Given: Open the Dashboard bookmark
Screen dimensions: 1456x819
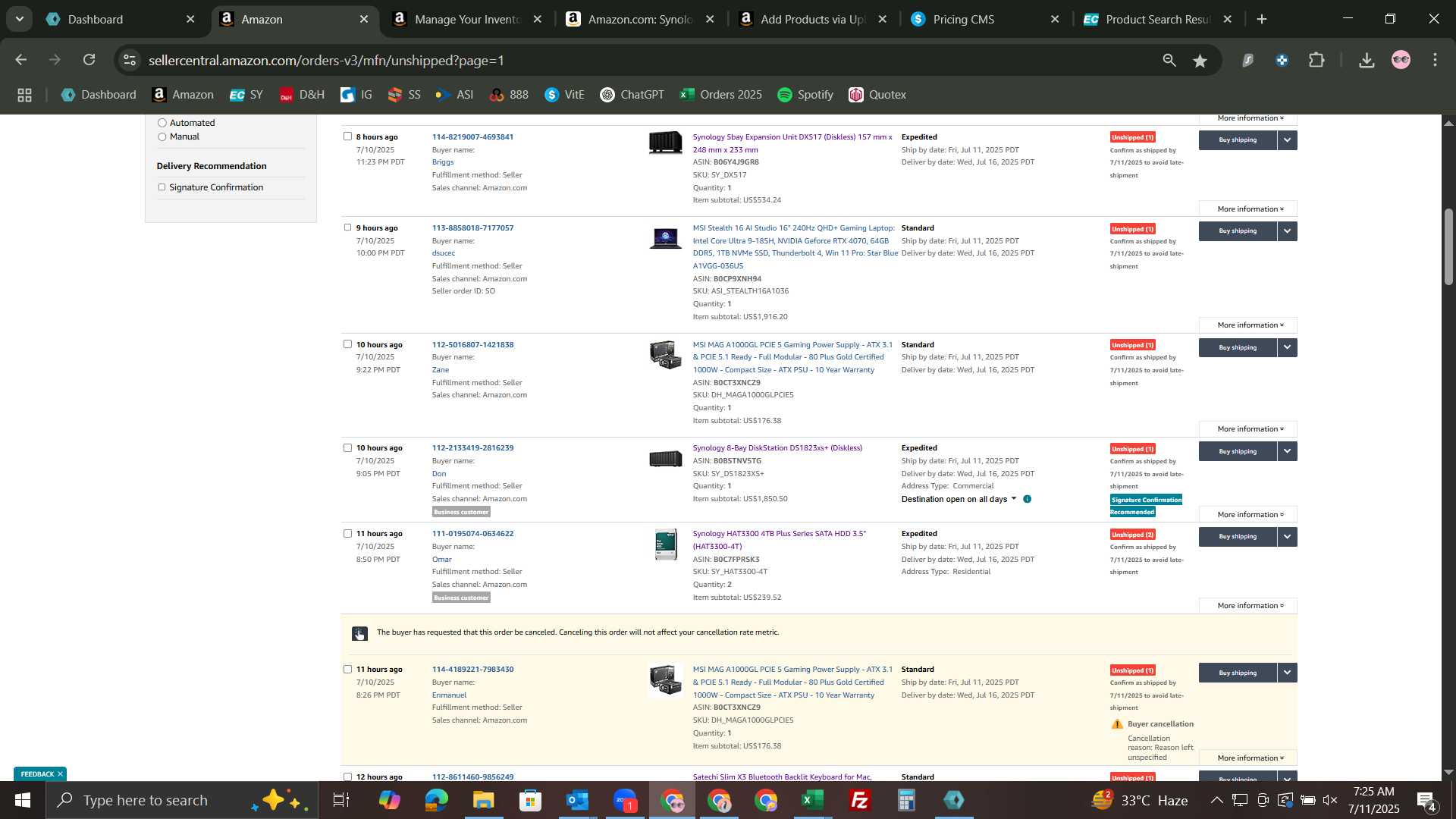Looking at the screenshot, I should click(99, 95).
